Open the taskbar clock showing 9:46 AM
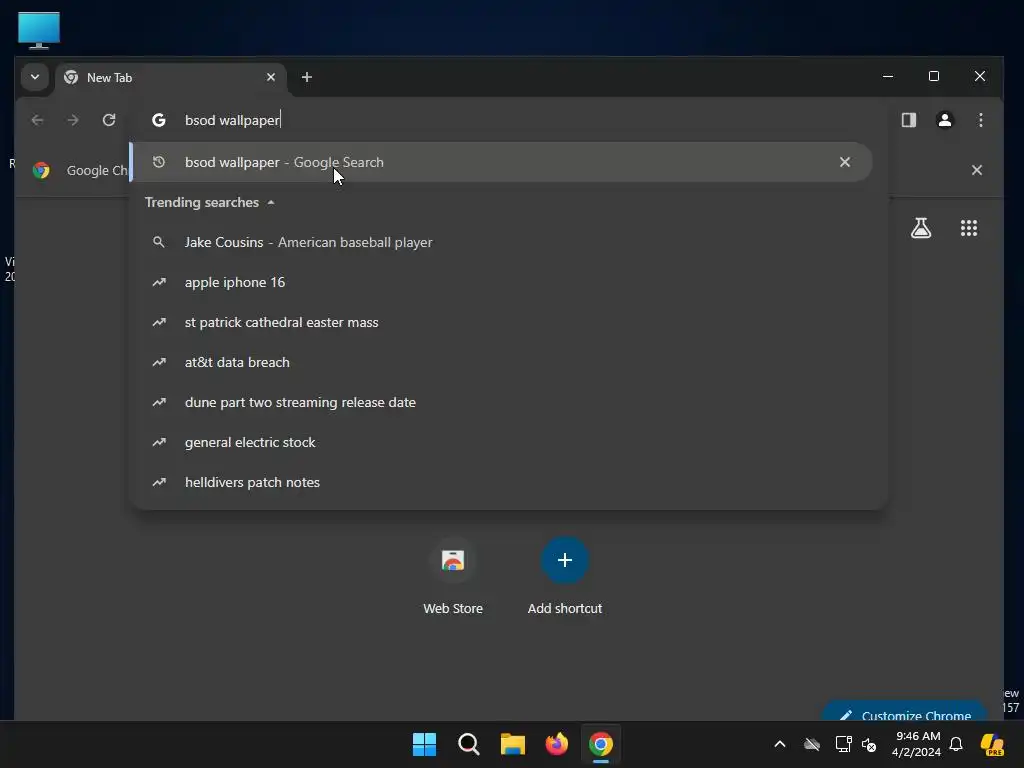Screen dimensions: 1024x768 (916, 744)
